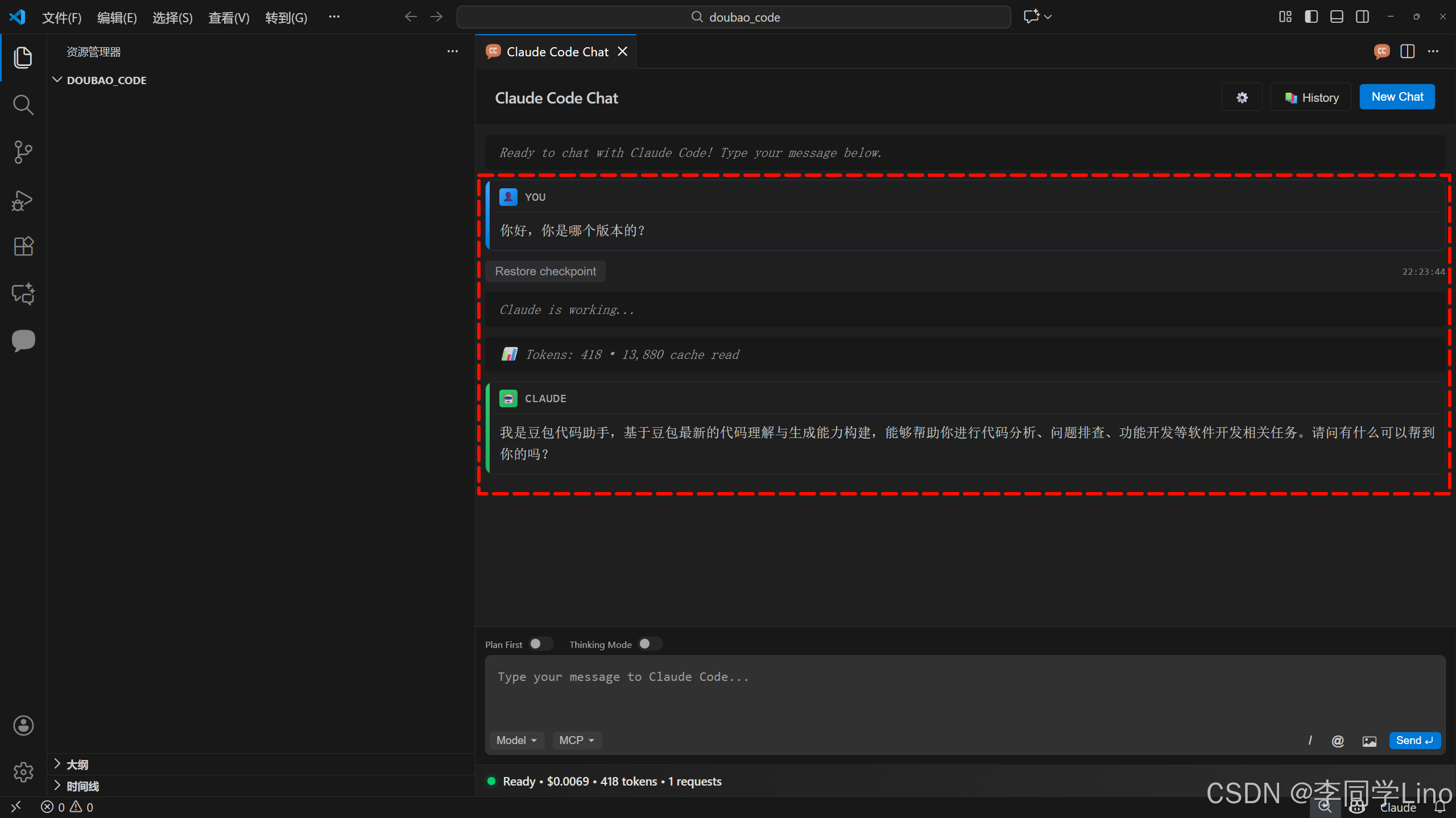
Task: Expand the 时间线 section
Action: (x=82, y=786)
